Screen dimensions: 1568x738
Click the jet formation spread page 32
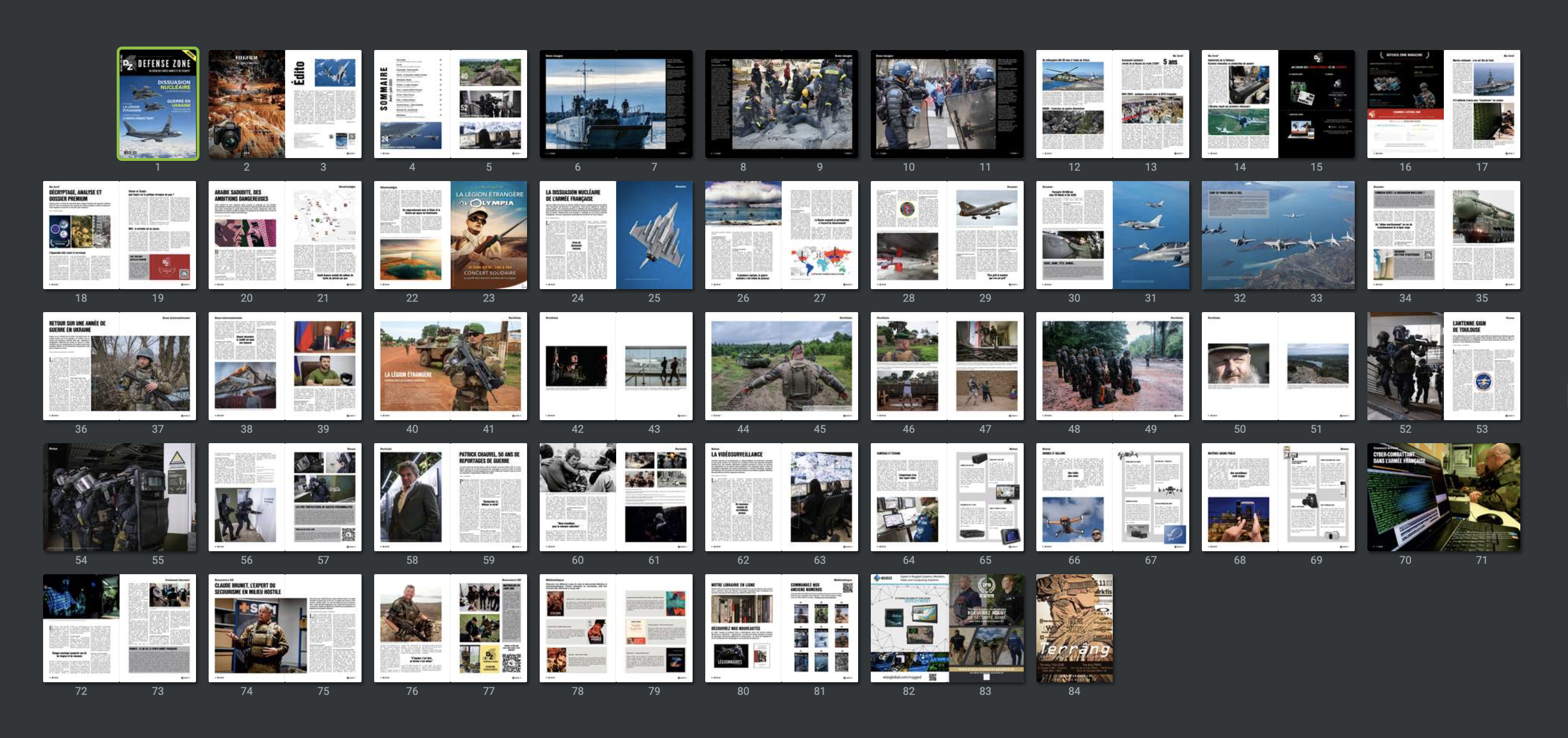1240,235
